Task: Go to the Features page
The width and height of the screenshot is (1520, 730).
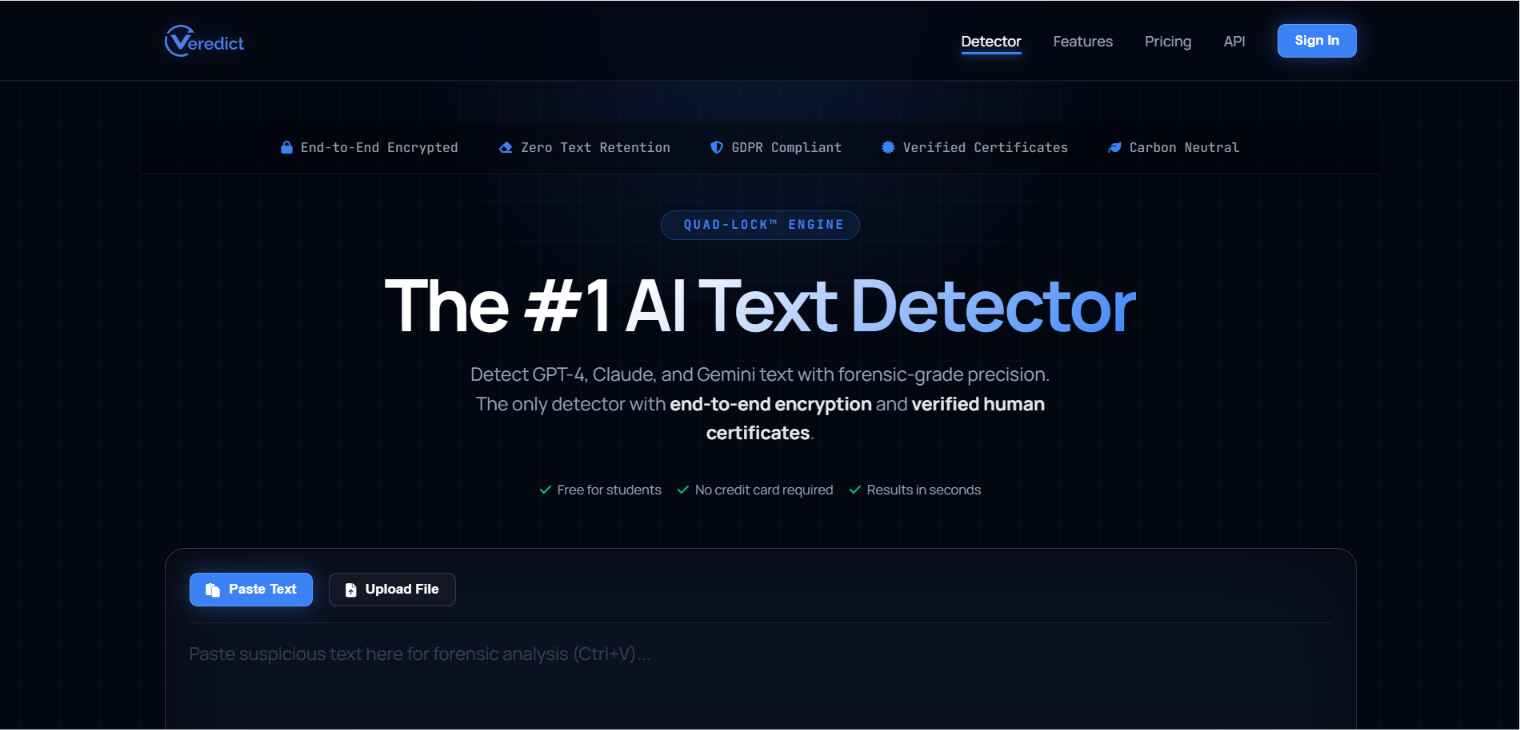Action: click(1083, 41)
